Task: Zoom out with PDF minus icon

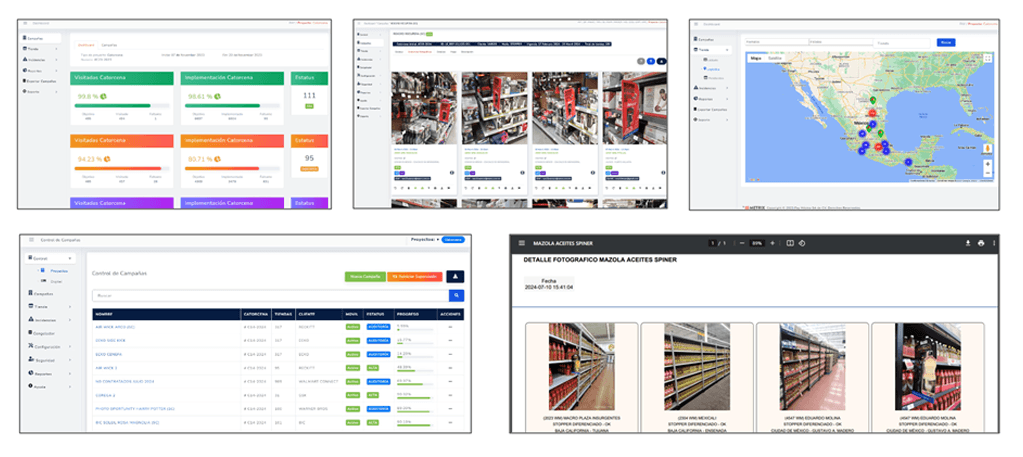Action: coord(742,244)
